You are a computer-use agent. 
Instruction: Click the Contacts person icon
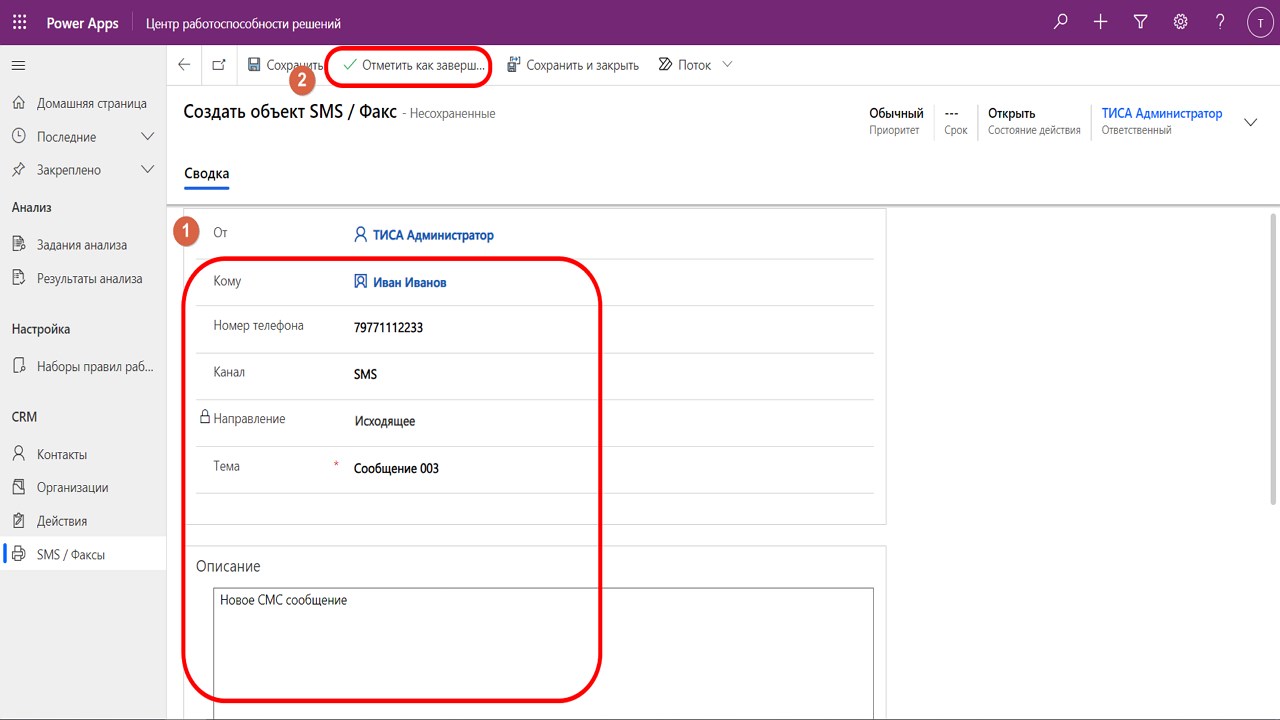pyautogui.click(x=18, y=454)
